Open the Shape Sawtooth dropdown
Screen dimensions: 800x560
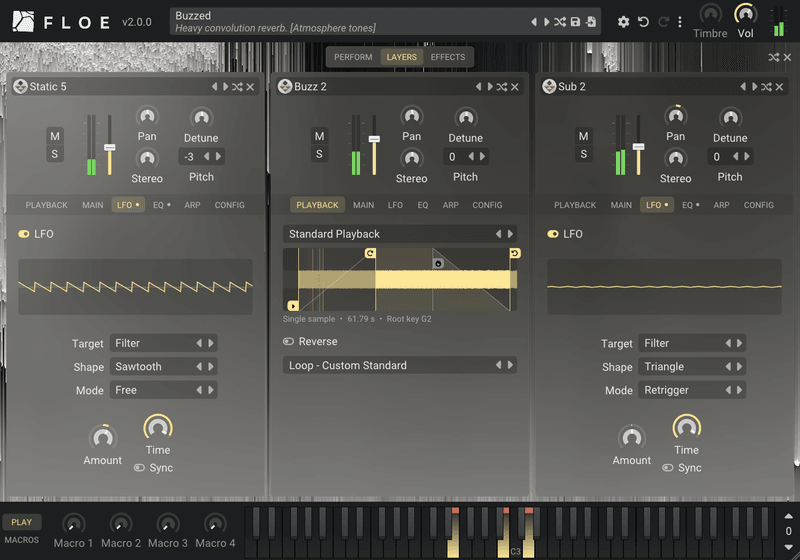coord(163,367)
